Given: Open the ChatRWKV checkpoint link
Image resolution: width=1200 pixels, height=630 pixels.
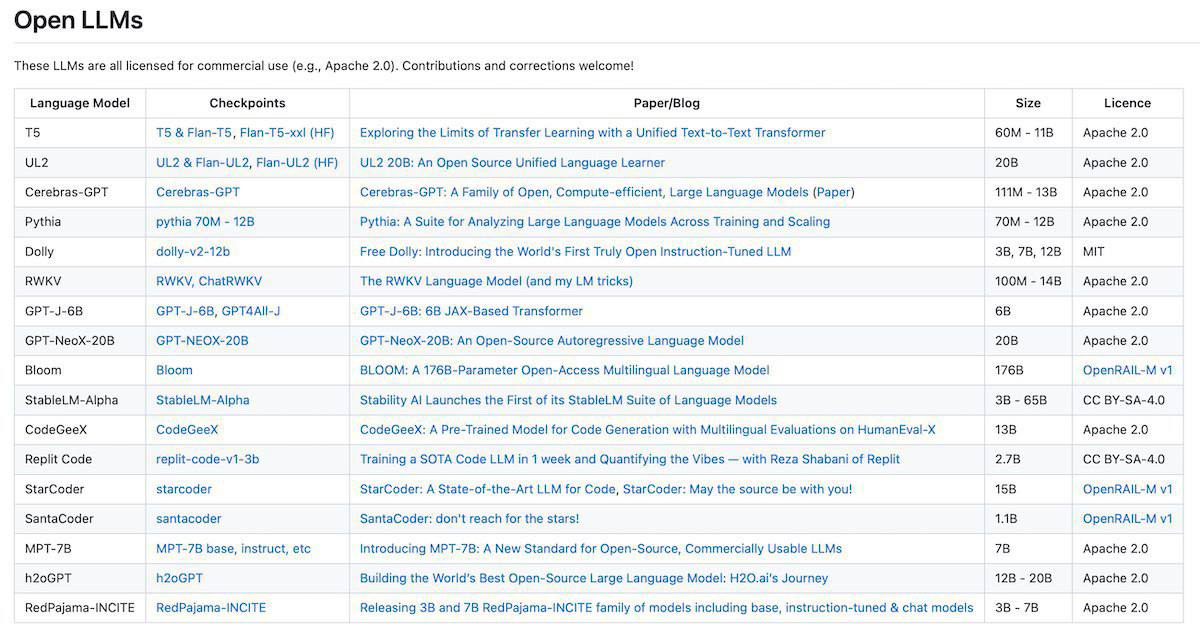Looking at the screenshot, I should click(x=230, y=281).
